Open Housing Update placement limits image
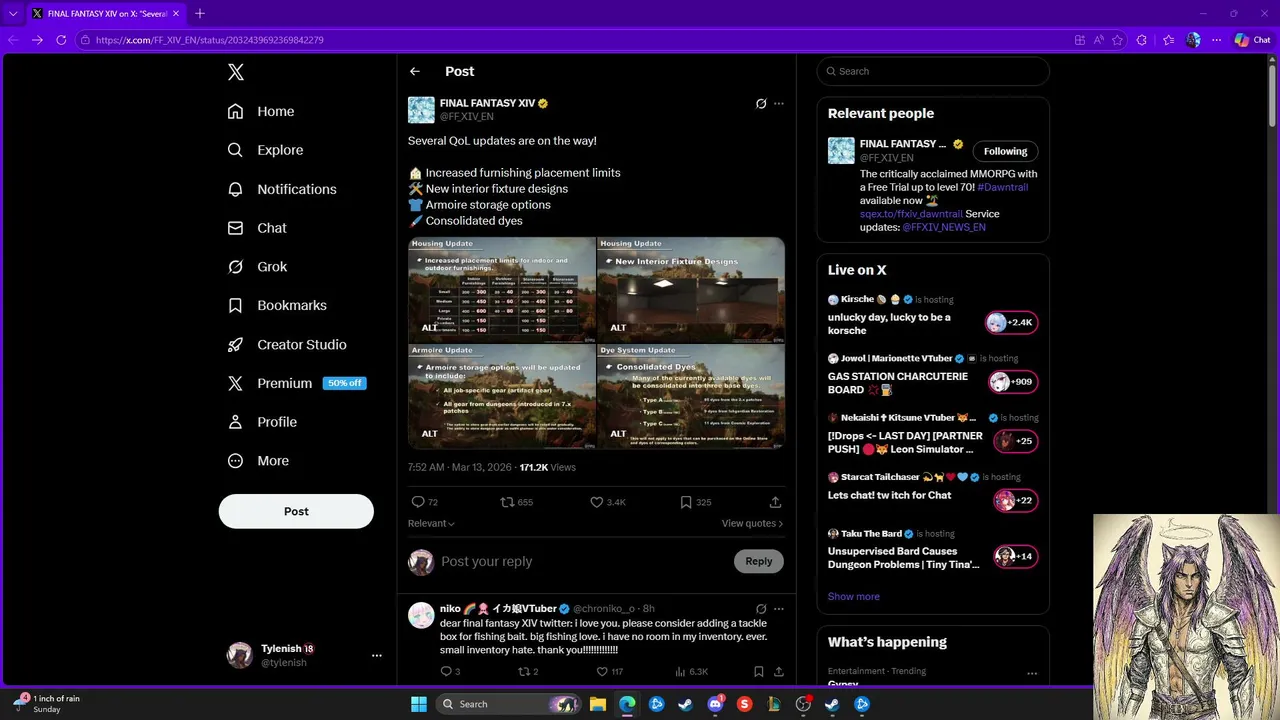The image size is (1280, 720). tap(501, 289)
